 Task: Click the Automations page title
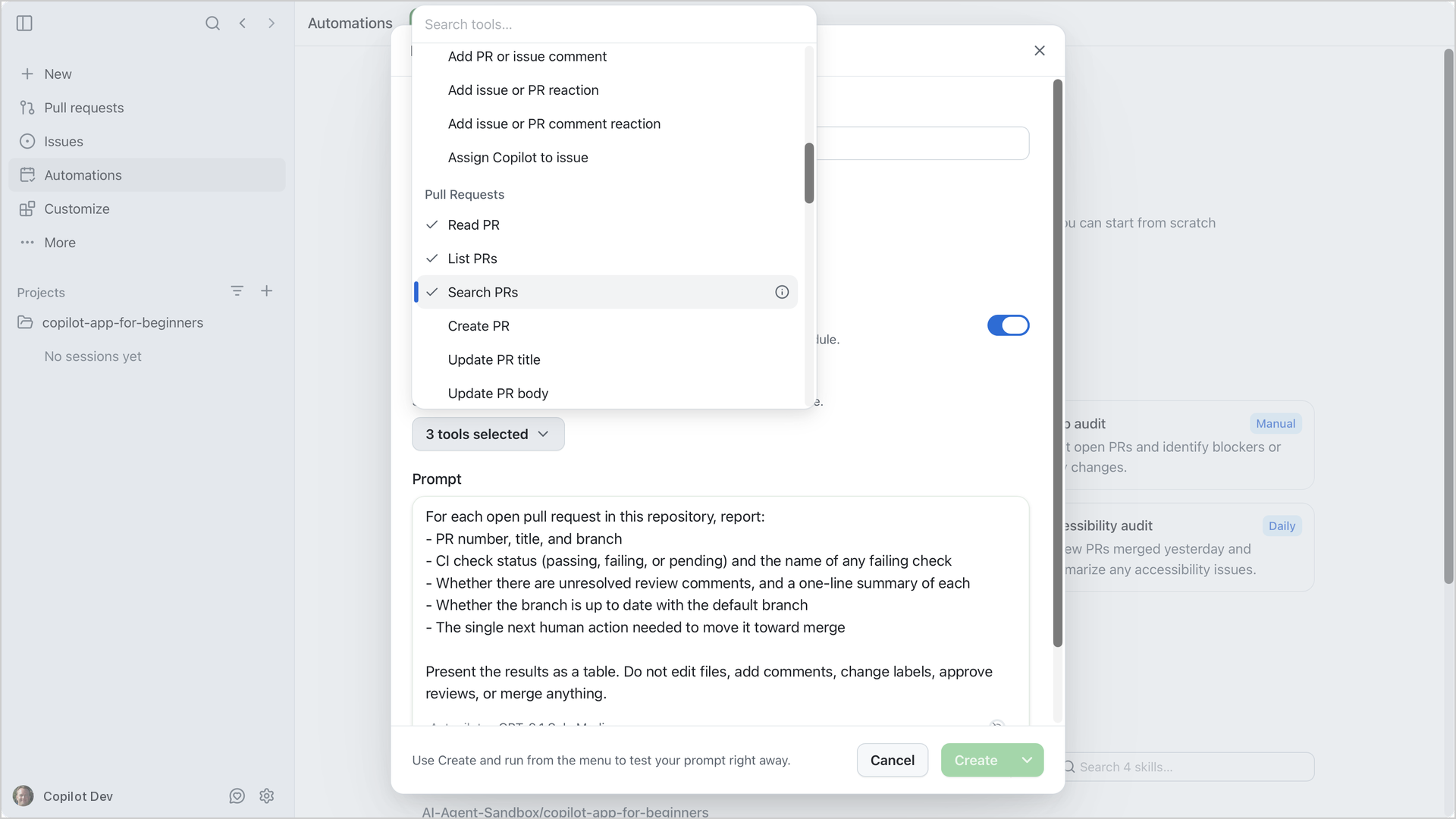pyautogui.click(x=350, y=24)
